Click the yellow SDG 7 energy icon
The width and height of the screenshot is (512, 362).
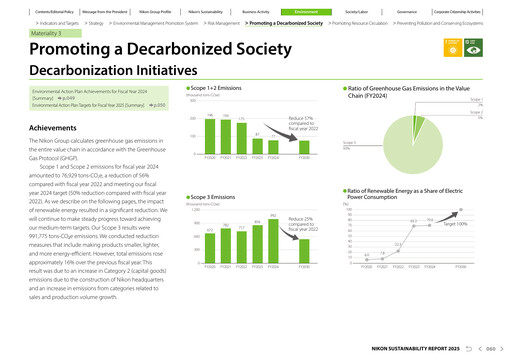(x=453, y=48)
